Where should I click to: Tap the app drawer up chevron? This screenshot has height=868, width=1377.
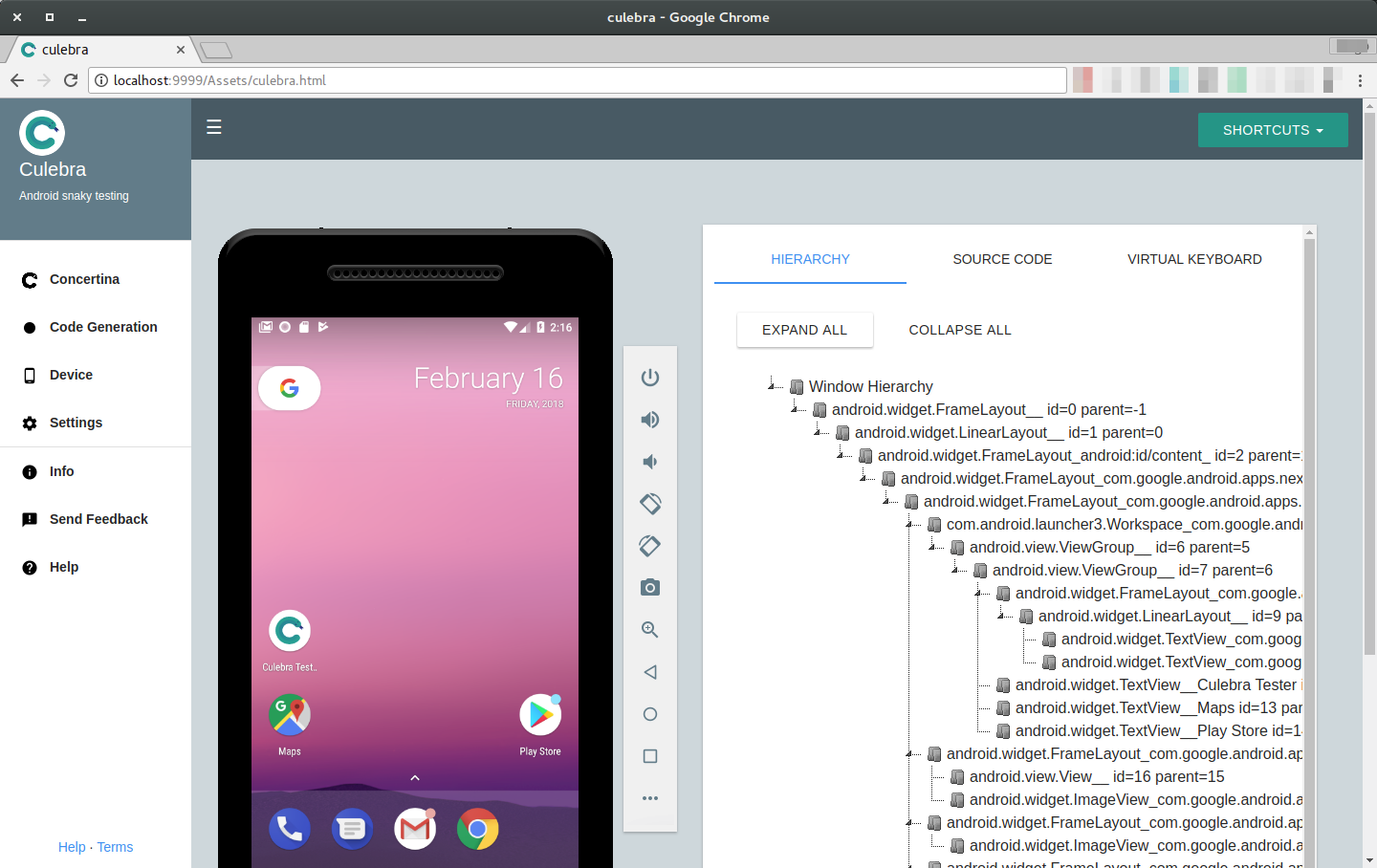click(x=415, y=778)
